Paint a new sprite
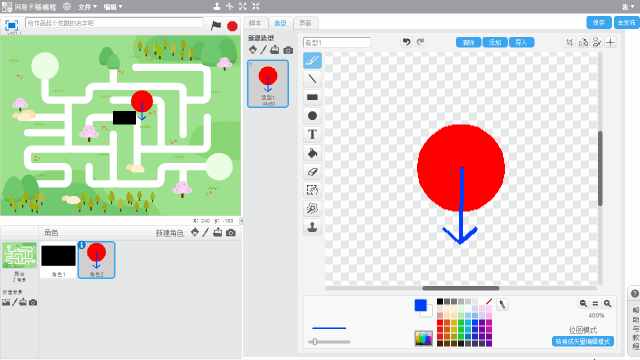Screen dimensions: 640x360 tap(206, 232)
